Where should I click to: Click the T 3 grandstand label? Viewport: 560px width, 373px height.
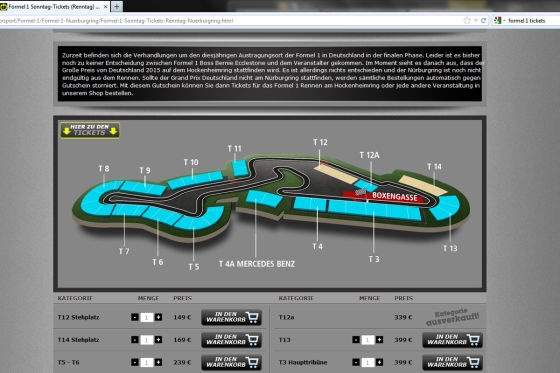(x=374, y=259)
